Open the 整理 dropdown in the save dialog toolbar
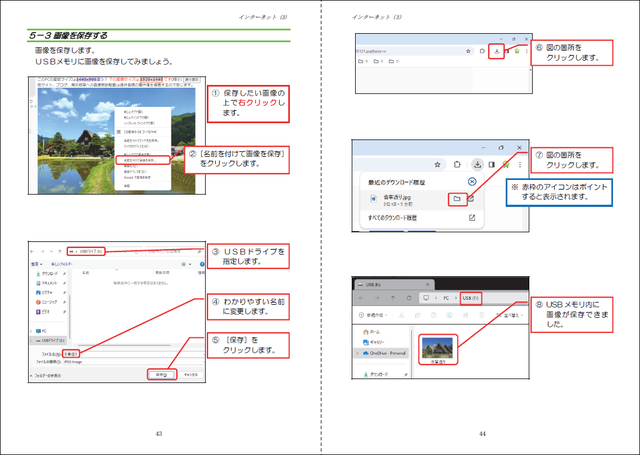Screen dimensions: 640x455 click(37, 264)
